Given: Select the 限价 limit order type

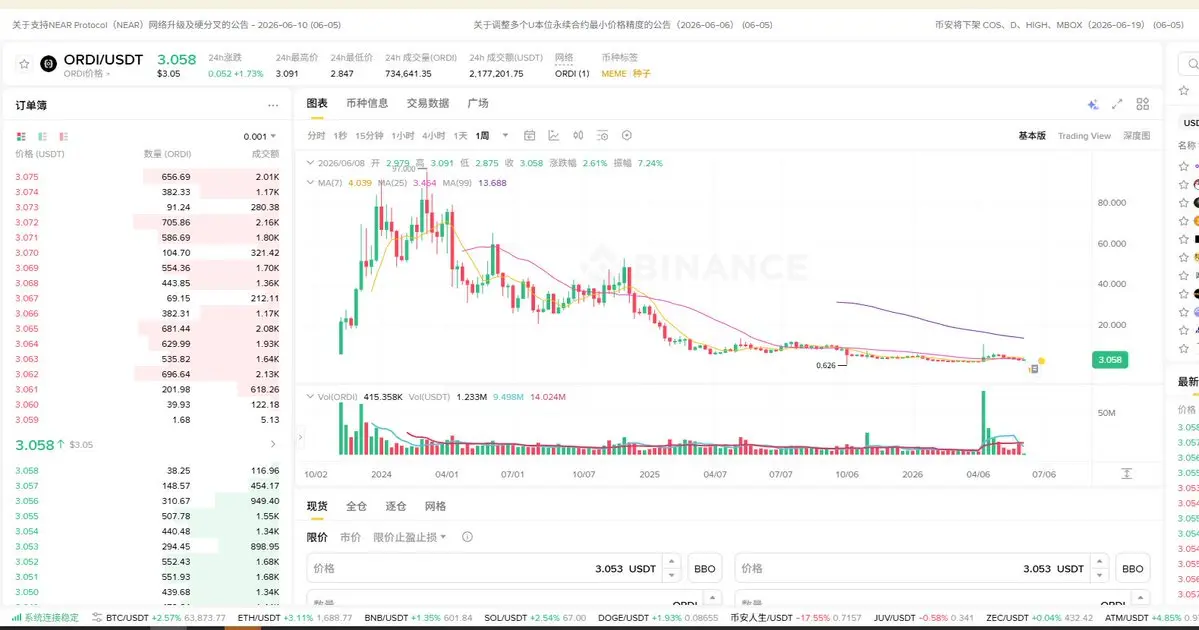Looking at the screenshot, I should coord(317,537).
